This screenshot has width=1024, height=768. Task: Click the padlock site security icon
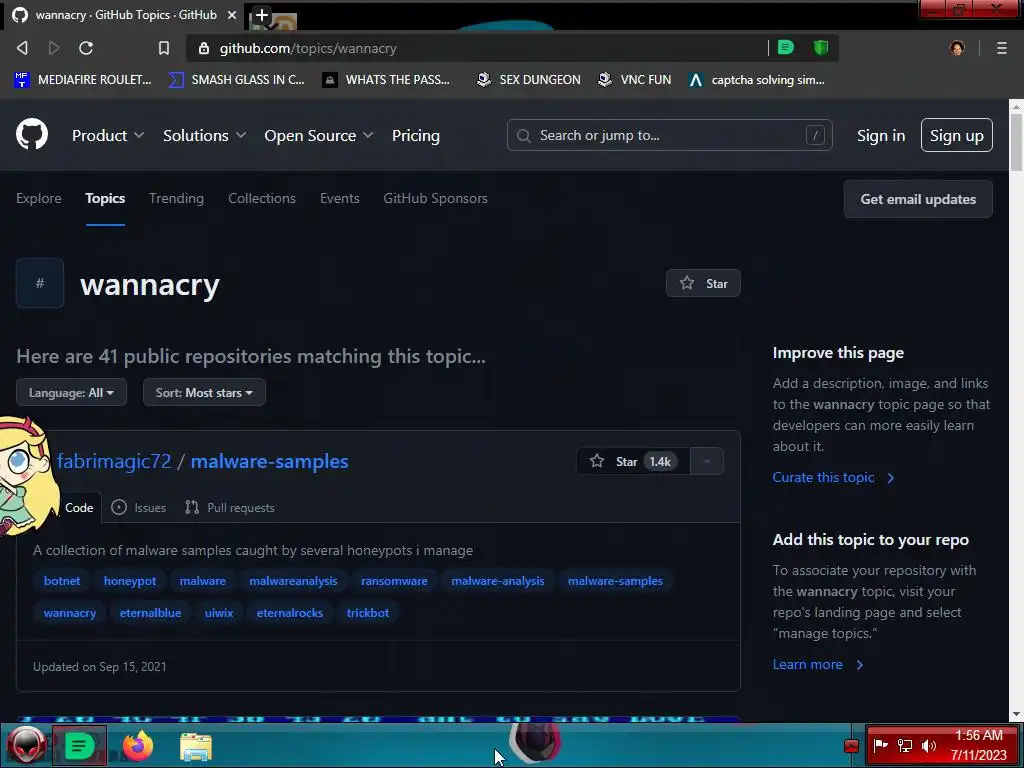coord(204,48)
